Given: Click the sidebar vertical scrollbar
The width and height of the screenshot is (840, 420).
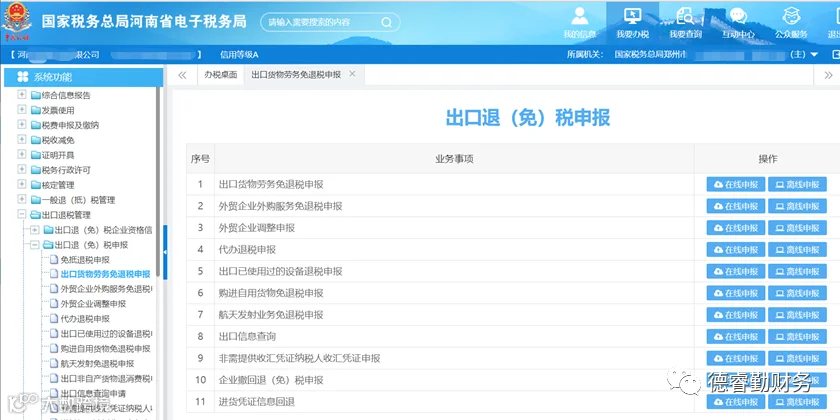Looking at the screenshot, I should [x=158, y=181].
